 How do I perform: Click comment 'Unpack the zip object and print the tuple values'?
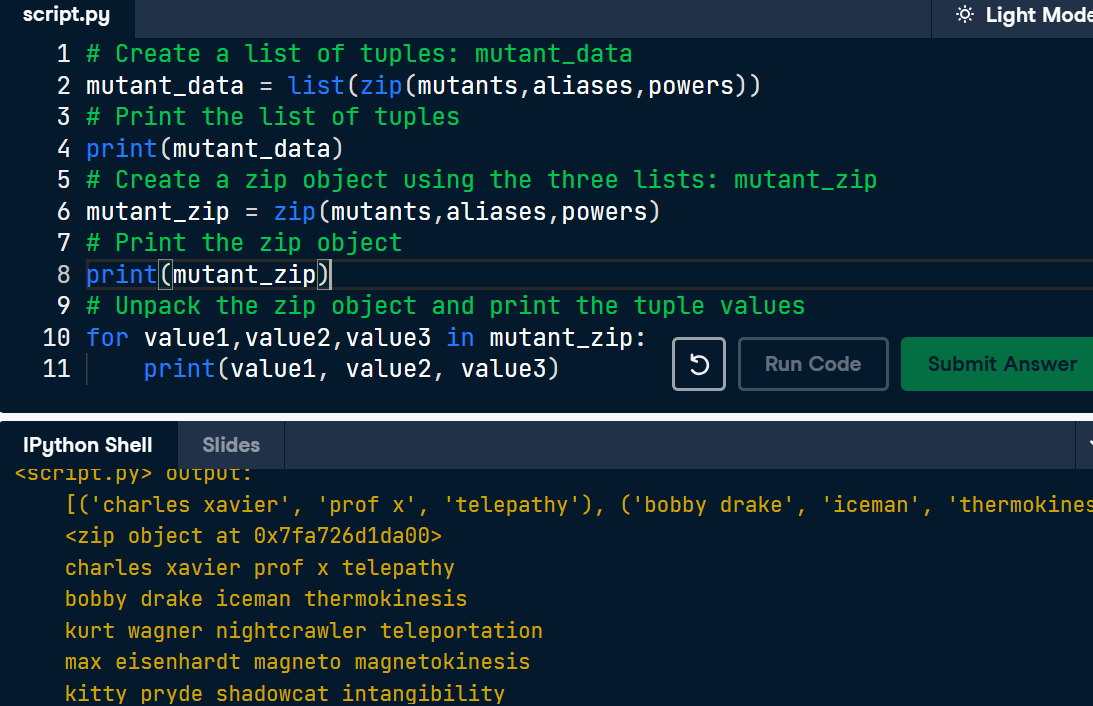point(445,306)
